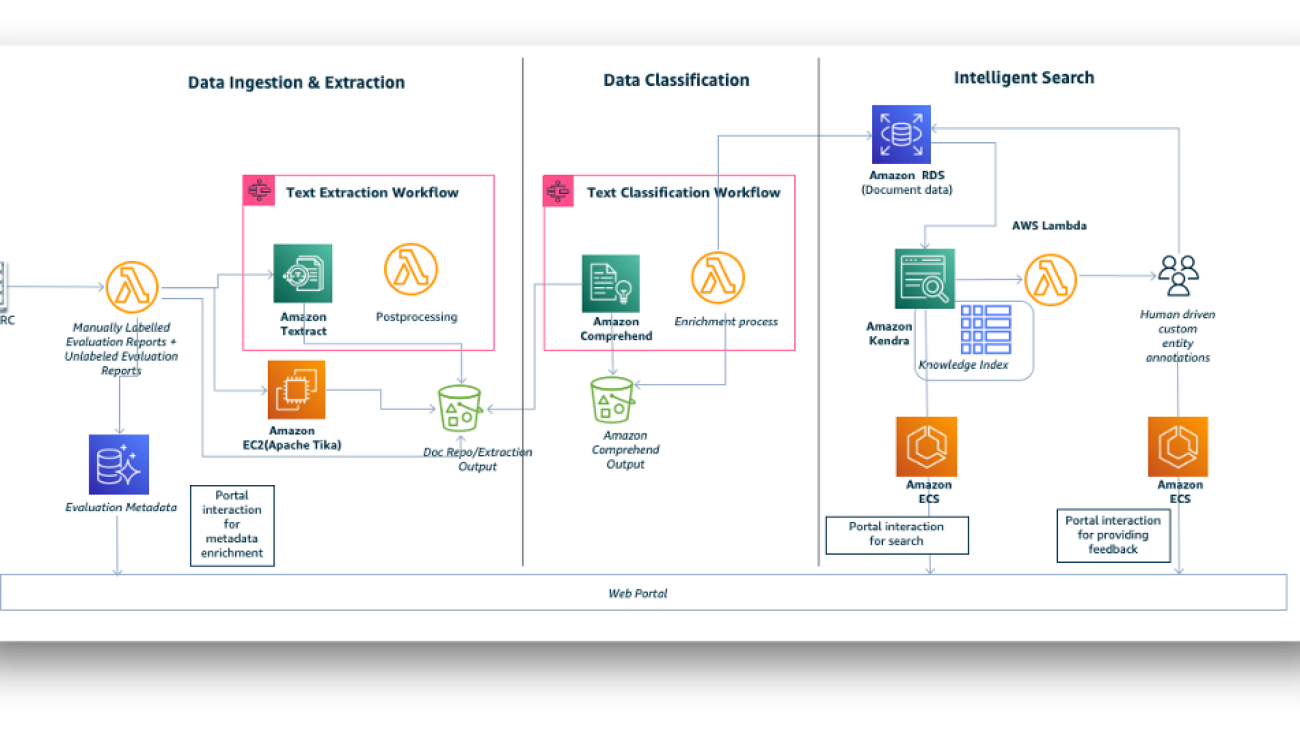Click the 'Postprocessing' label
Screen dimensions: 1300x731
click(416, 317)
